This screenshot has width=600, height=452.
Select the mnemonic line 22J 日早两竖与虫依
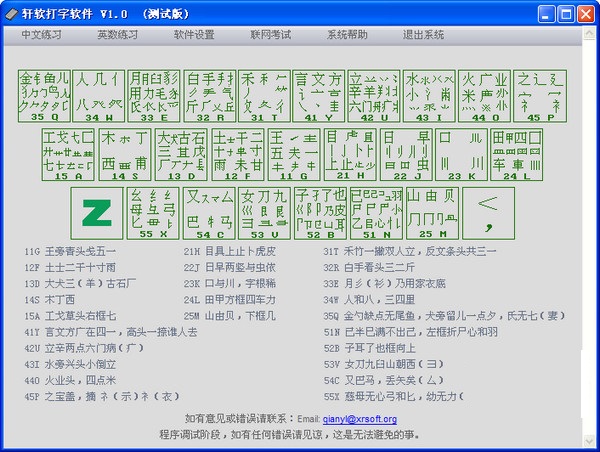click(230, 268)
